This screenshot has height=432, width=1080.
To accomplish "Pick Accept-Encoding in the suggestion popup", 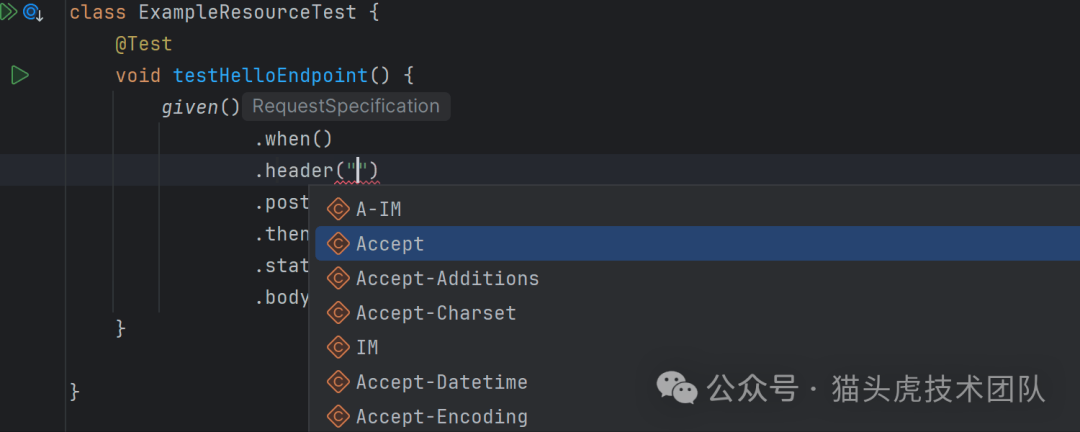I will (x=441, y=416).
